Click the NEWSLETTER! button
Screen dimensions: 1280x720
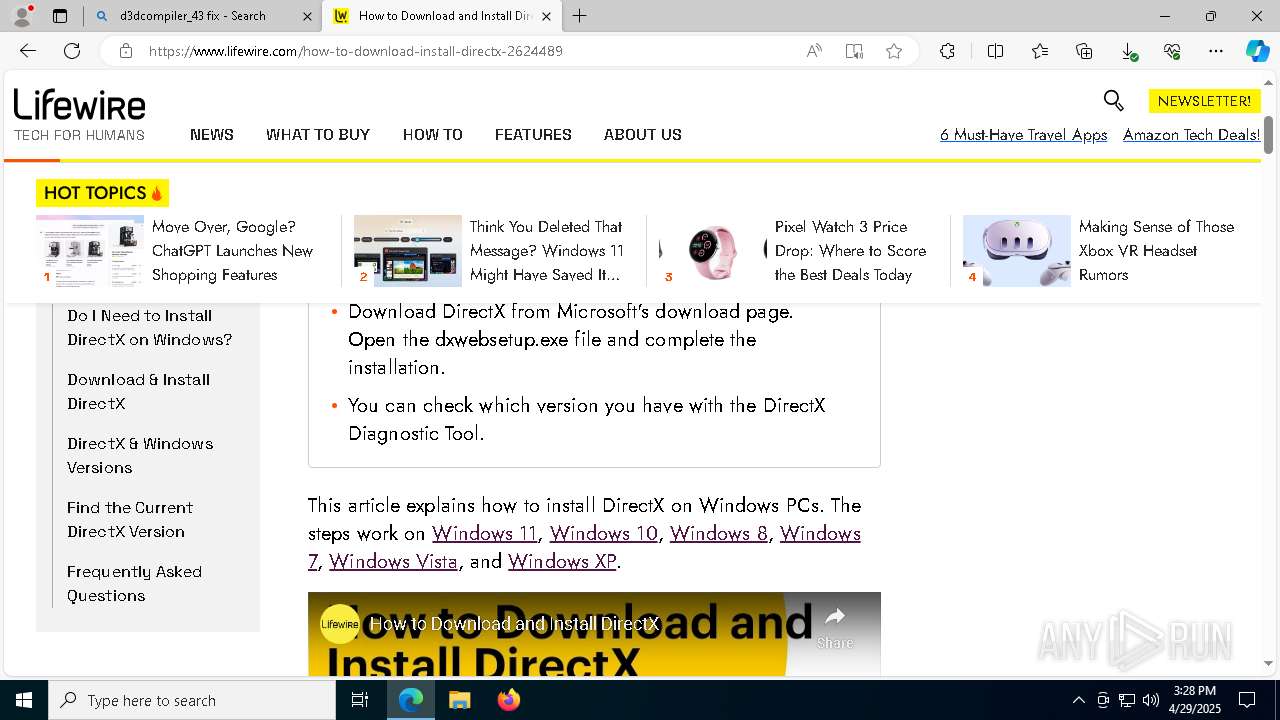coord(1204,101)
